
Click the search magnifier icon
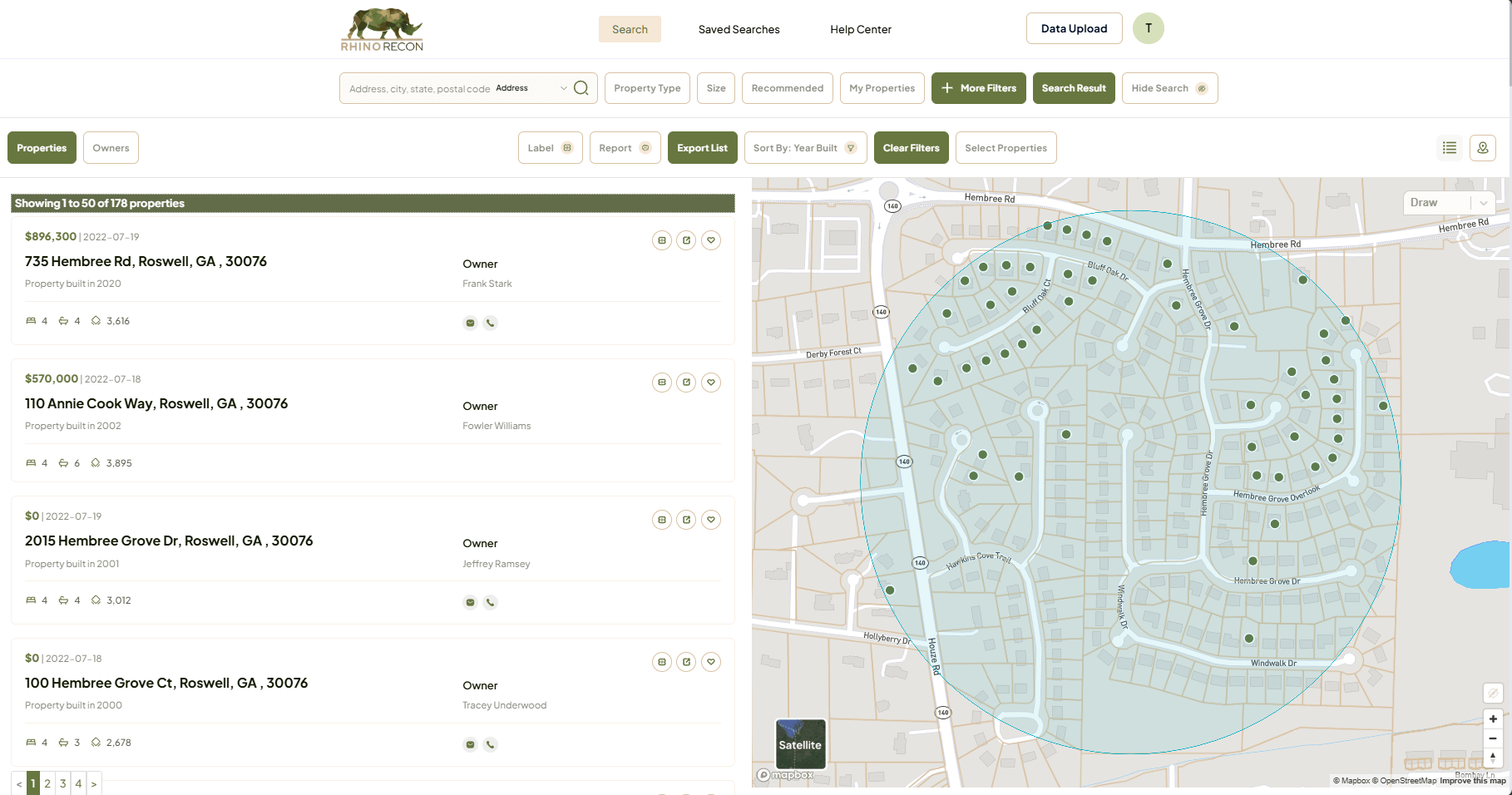tap(581, 88)
